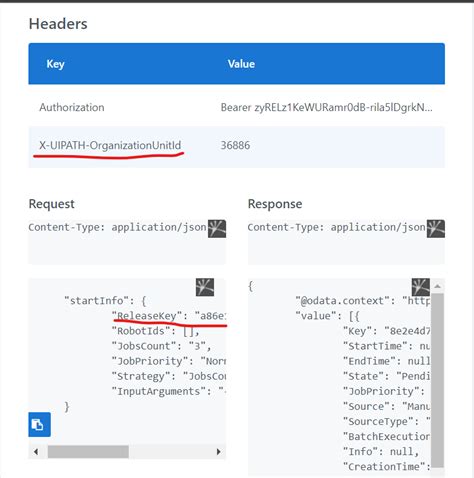Click the Headers heading
This screenshot has height=478, width=474.
click(58, 24)
